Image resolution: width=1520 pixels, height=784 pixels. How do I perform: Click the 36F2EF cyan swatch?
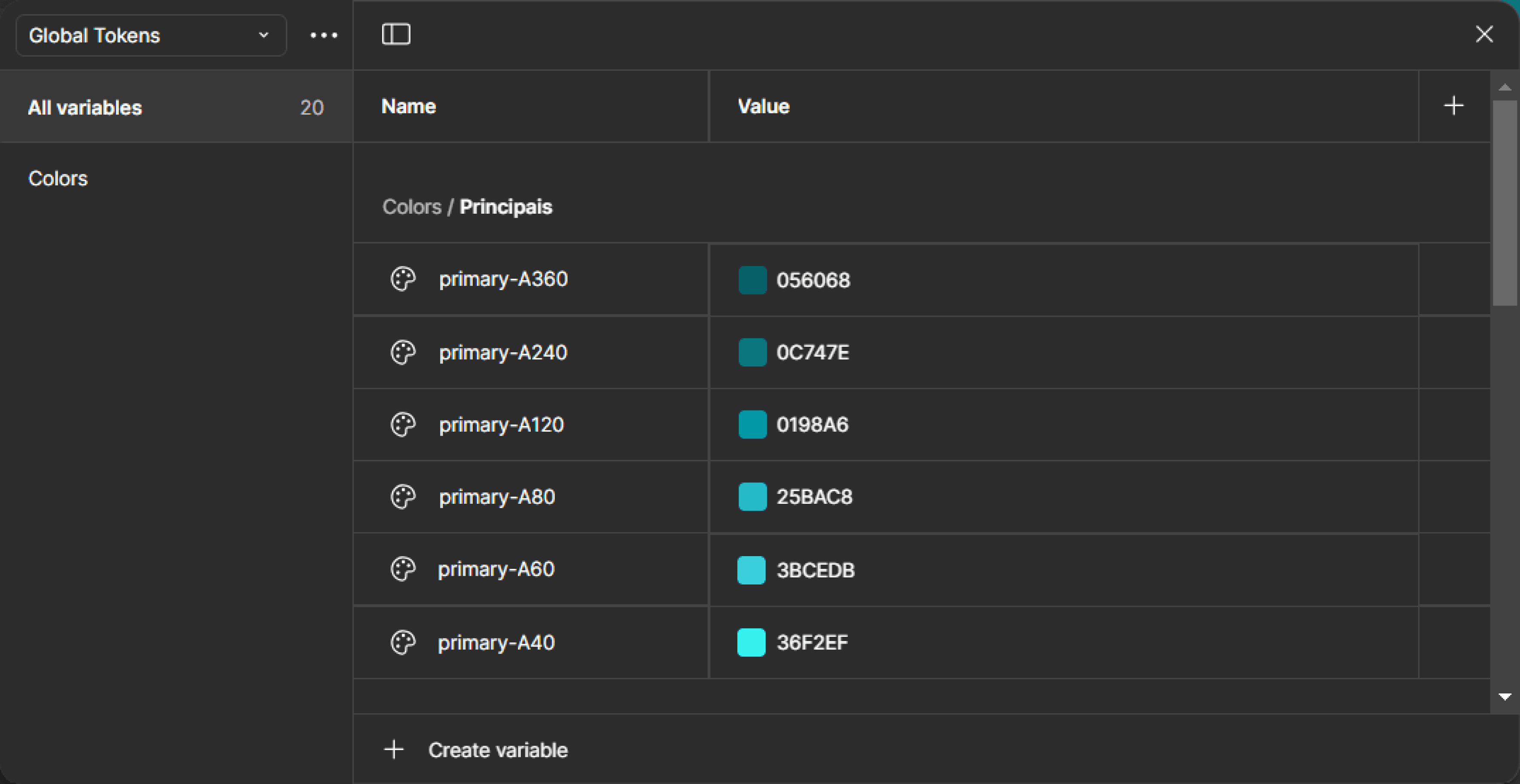pos(751,642)
